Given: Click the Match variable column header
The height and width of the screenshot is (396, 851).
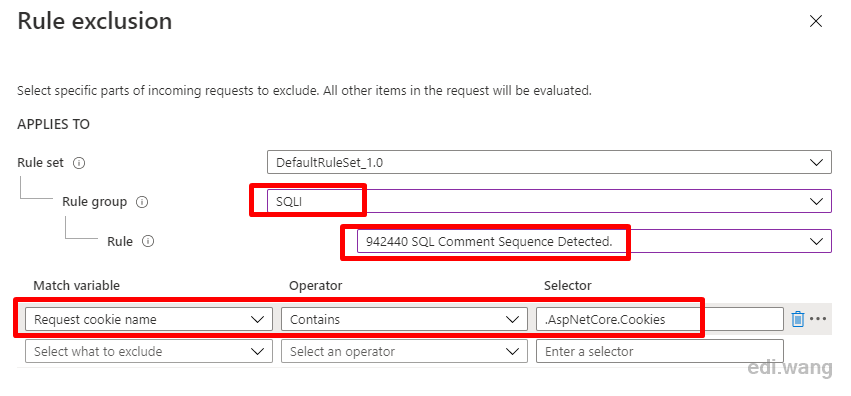Looking at the screenshot, I should point(77,285).
